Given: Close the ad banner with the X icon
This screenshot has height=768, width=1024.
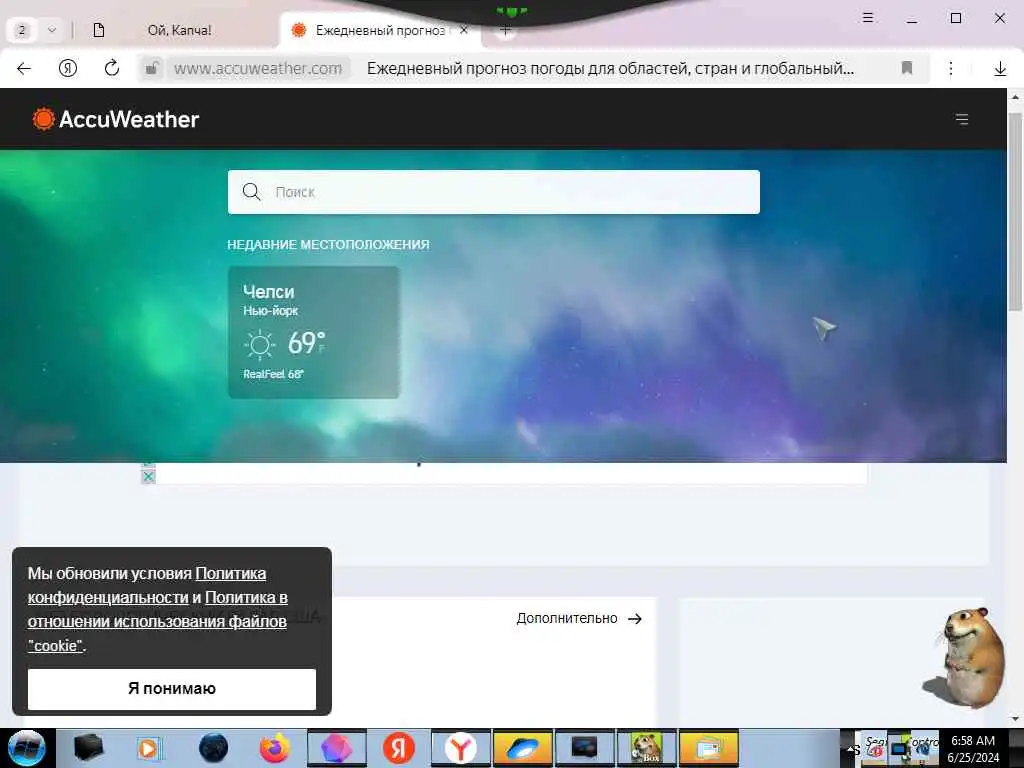Looking at the screenshot, I should click(148, 477).
